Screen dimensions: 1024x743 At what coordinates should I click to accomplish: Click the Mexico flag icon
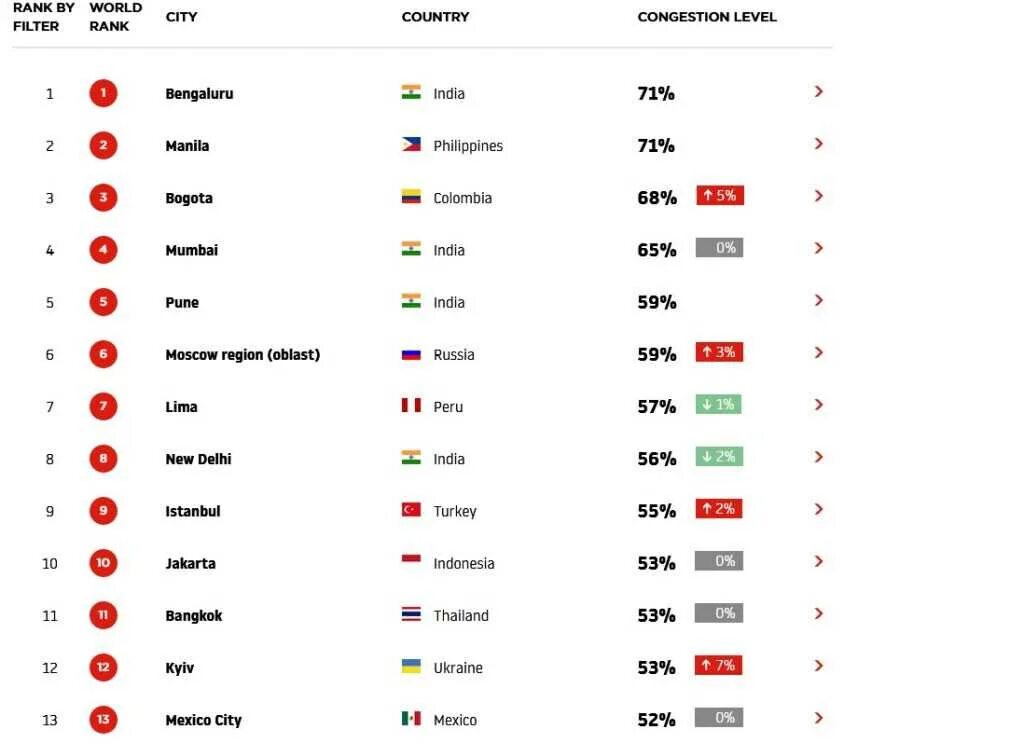click(x=411, y=719)
